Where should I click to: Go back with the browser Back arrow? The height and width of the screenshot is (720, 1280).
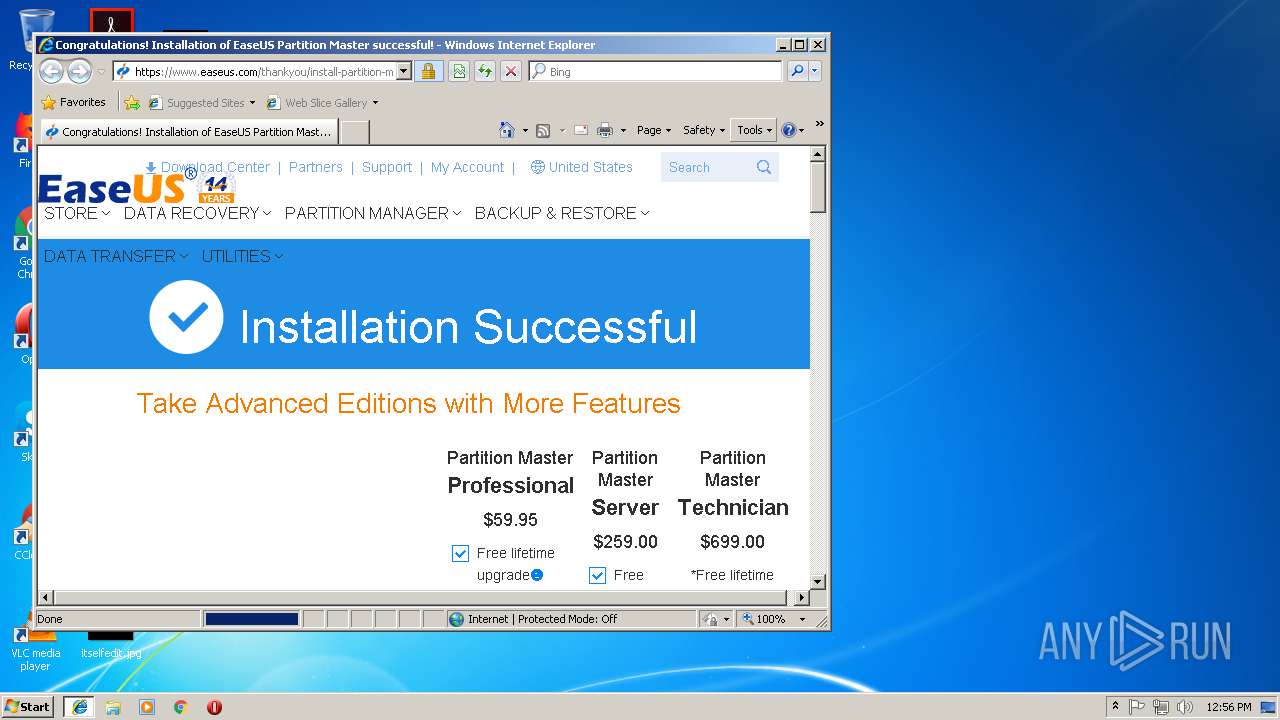point(52,71)
